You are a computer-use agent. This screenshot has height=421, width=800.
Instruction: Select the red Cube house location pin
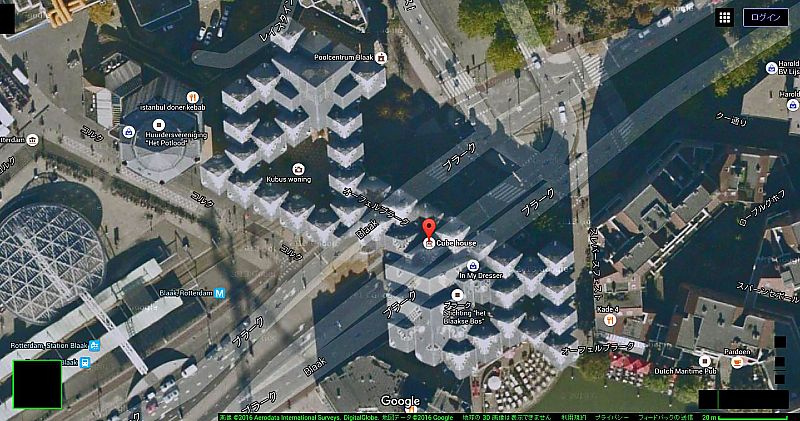pyautogui.click(x=429, y=229)
